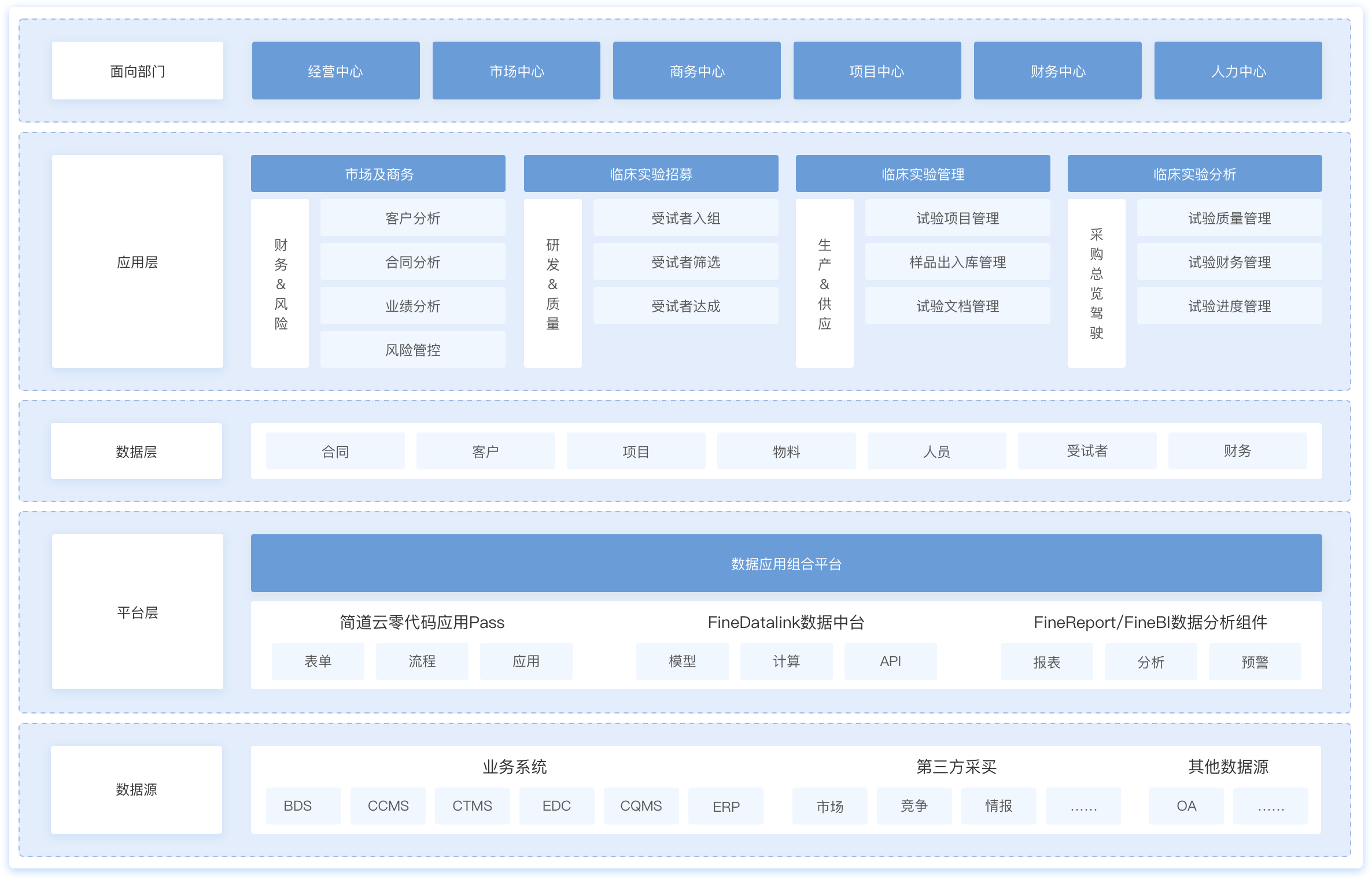Select the 市场中心 block

point(516,71)
